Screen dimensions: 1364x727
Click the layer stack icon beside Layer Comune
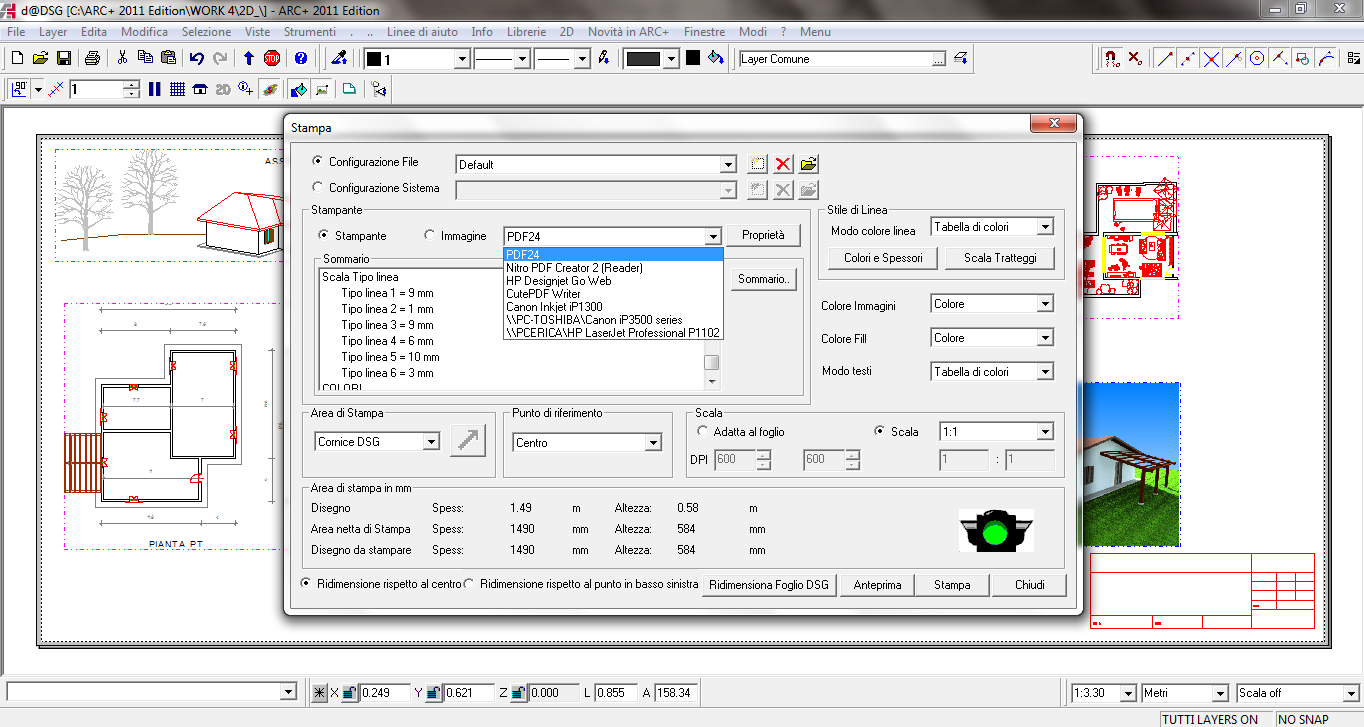[961, 59]
